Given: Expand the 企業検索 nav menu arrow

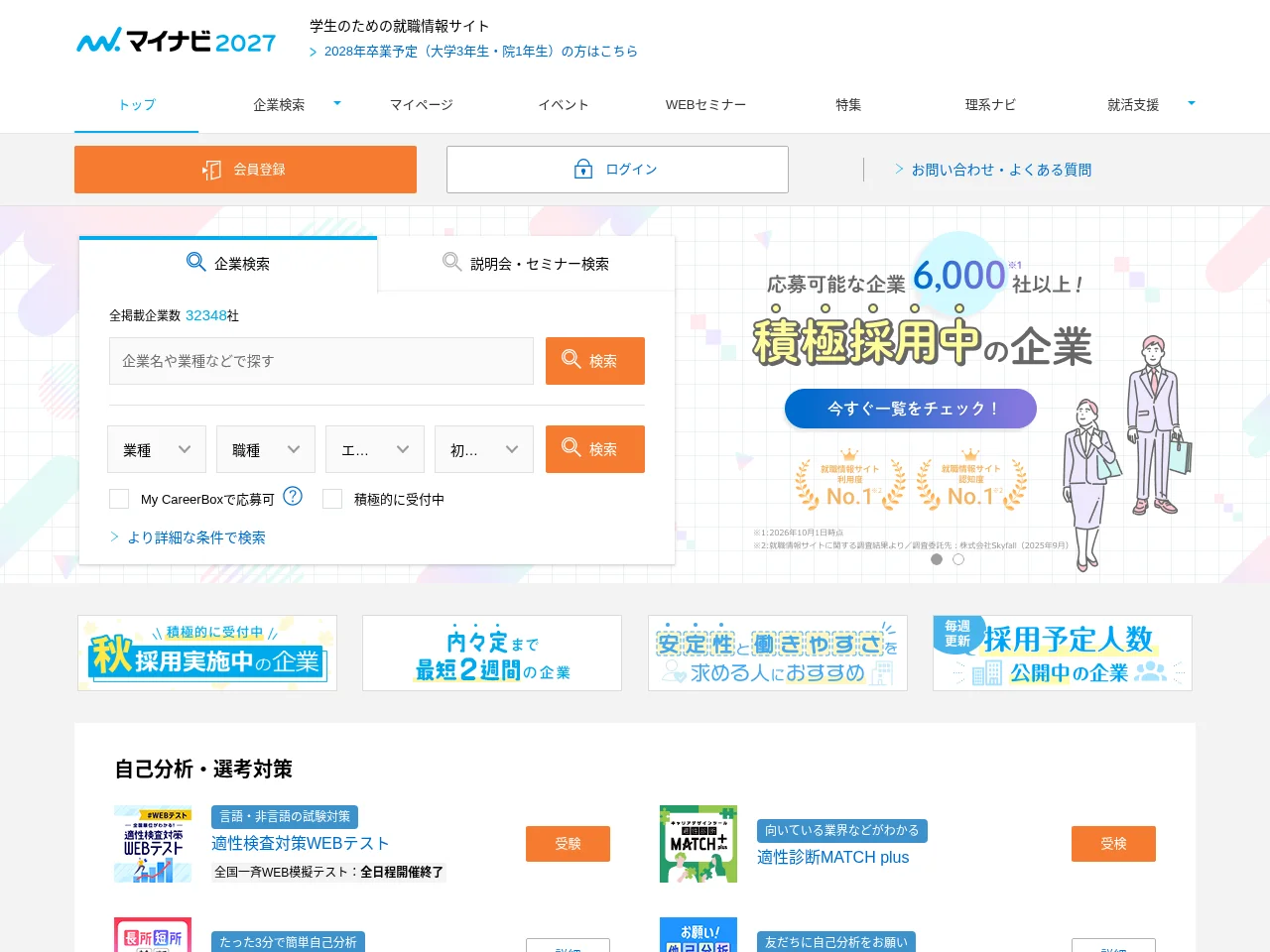Looking at the screenshot, I should [x=337, y=103].
